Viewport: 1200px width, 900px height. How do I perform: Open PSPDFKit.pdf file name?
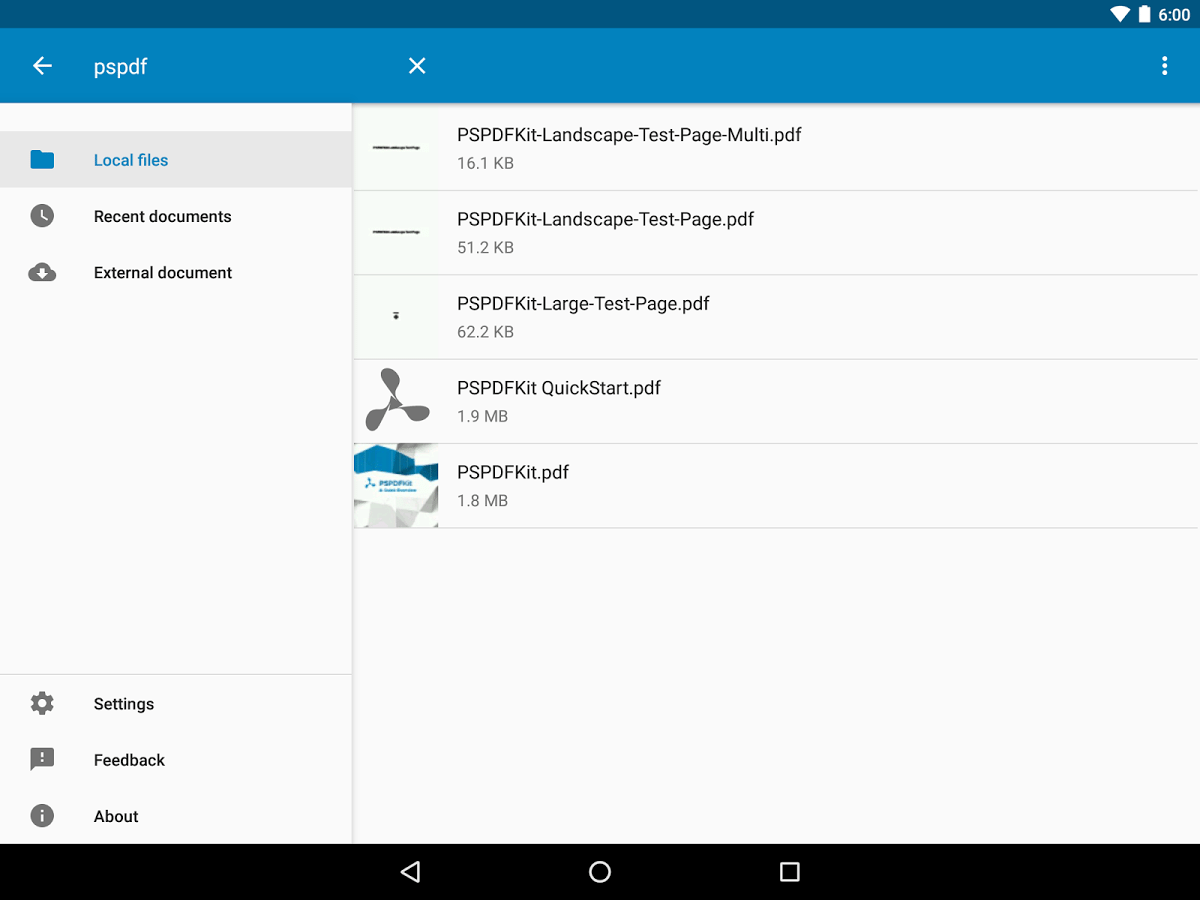[x=513, y=472]
